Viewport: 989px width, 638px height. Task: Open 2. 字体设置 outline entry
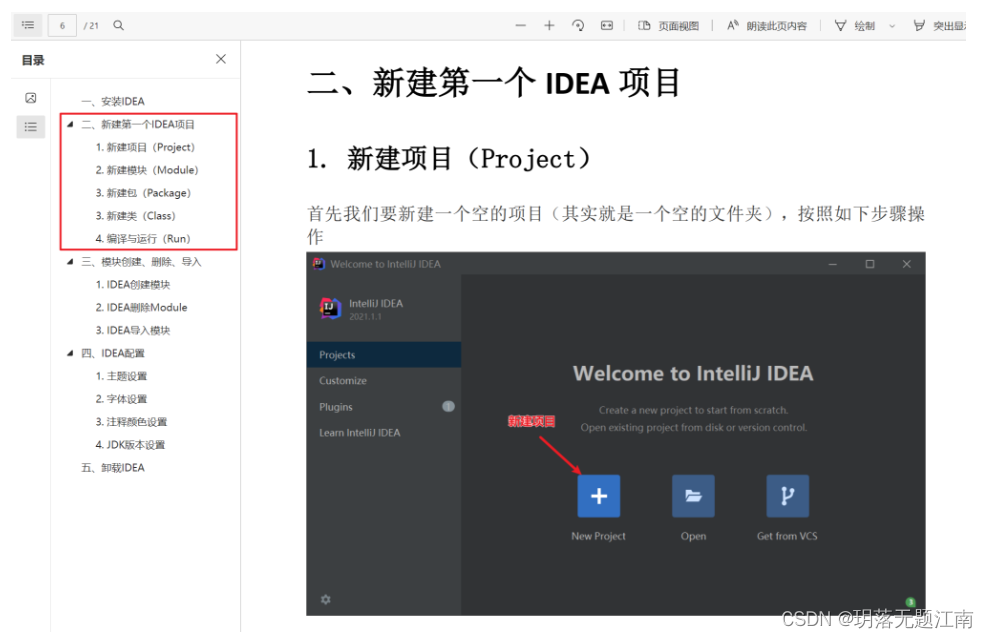(x=121, y=399)
